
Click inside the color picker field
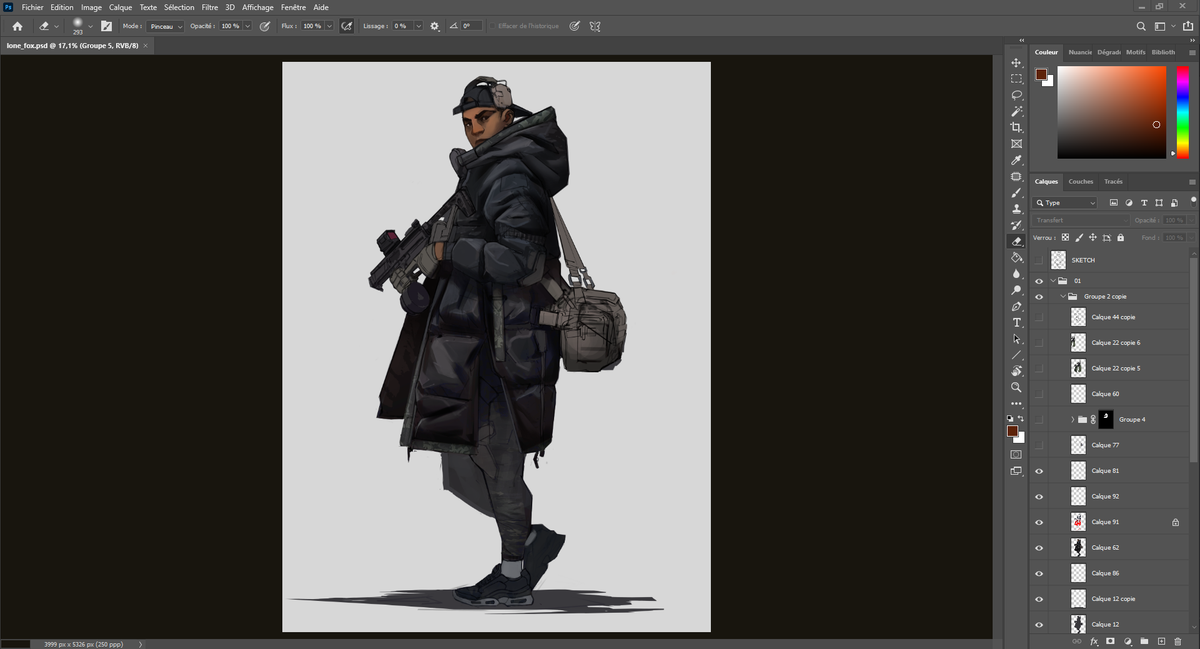[1112, 112]
